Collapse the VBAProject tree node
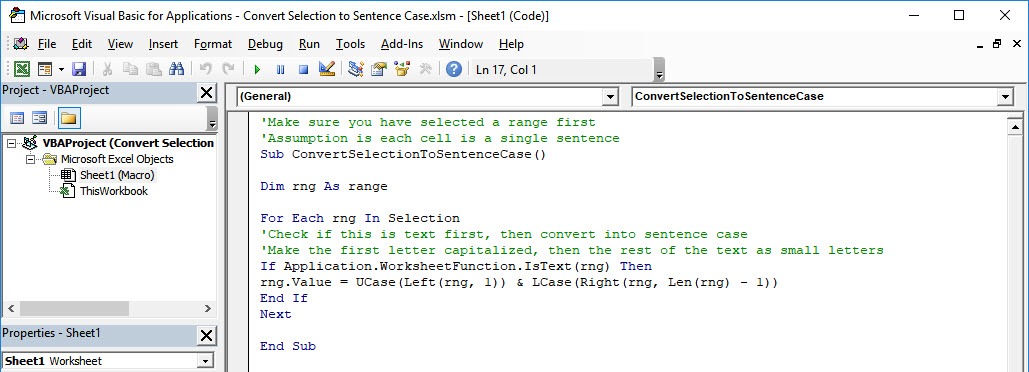1029x372 pixels. point(12,143)
